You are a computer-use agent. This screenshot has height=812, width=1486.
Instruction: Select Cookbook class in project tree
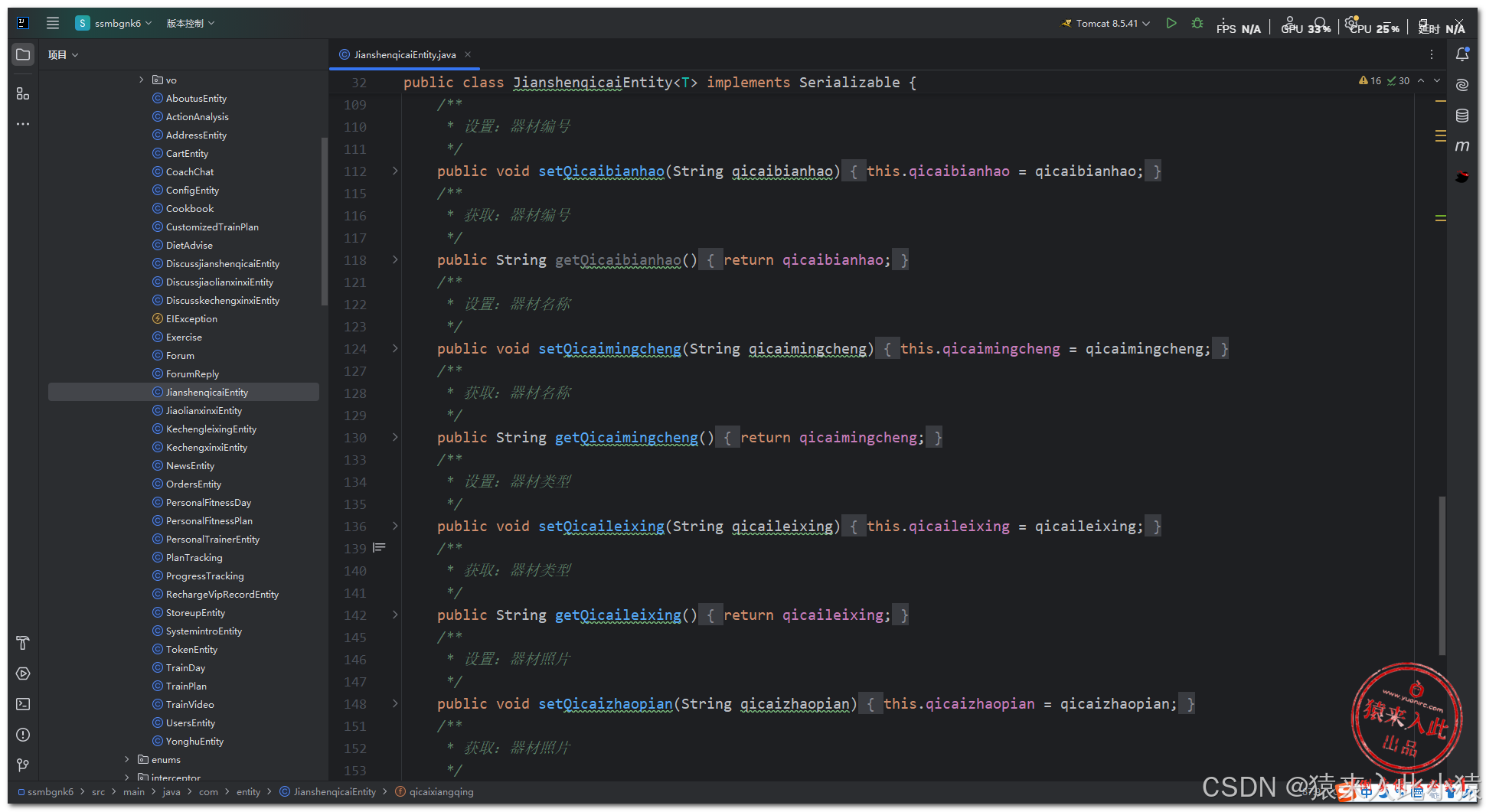190,208
